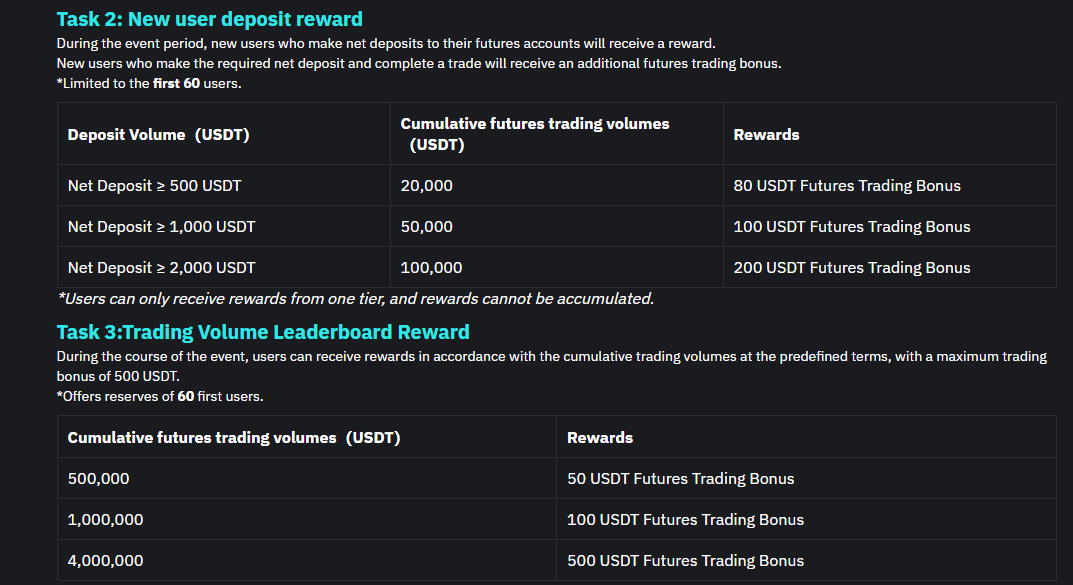Select the Task 2 '100 USDT Futures Trading Bonus' cell
The height and width of the screenshot is (585, 1073).
[x=890, y=226]
